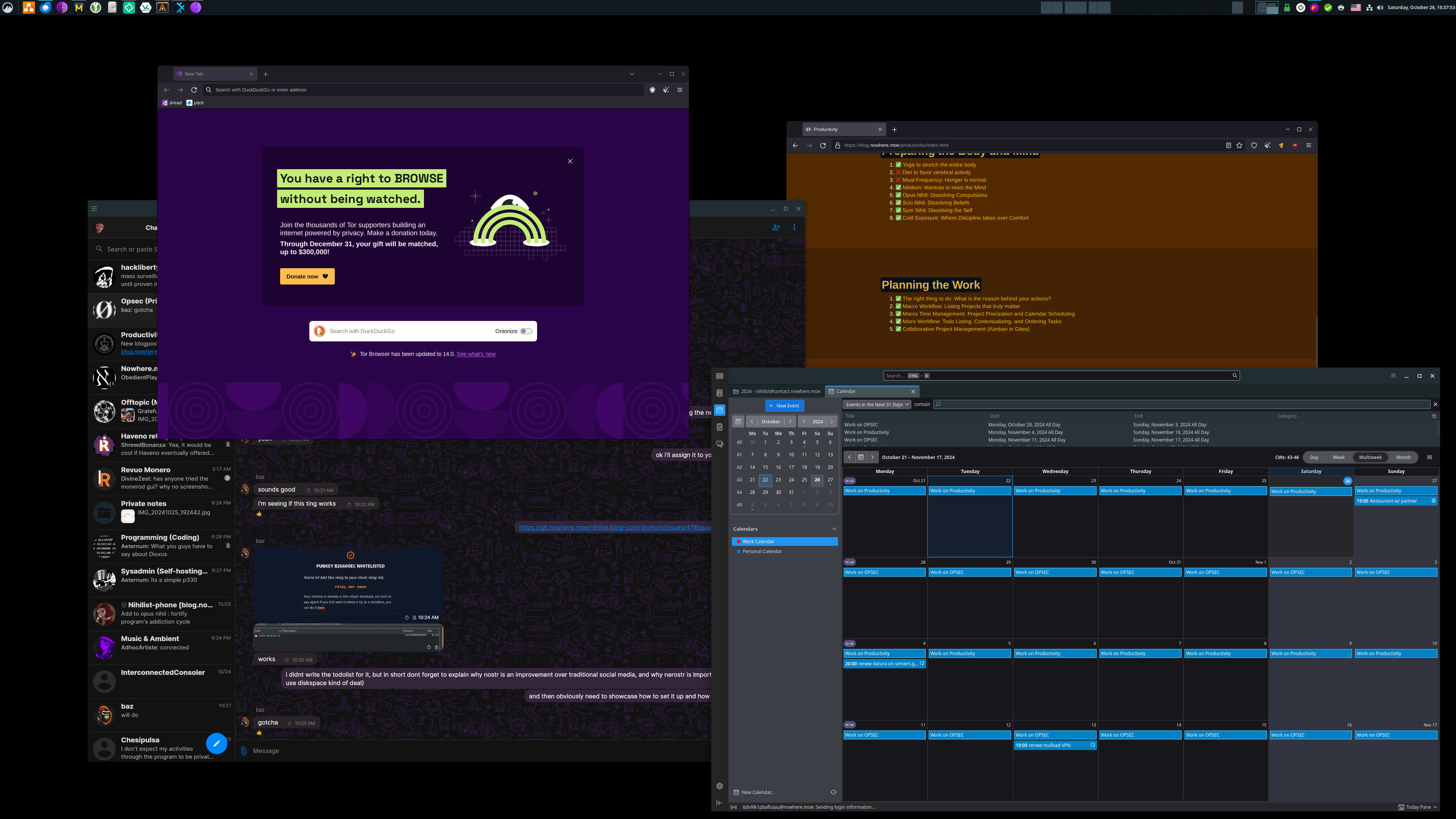1456x819 pixels.
Task: Go to previous year before 2024
Action: (804, 422)
